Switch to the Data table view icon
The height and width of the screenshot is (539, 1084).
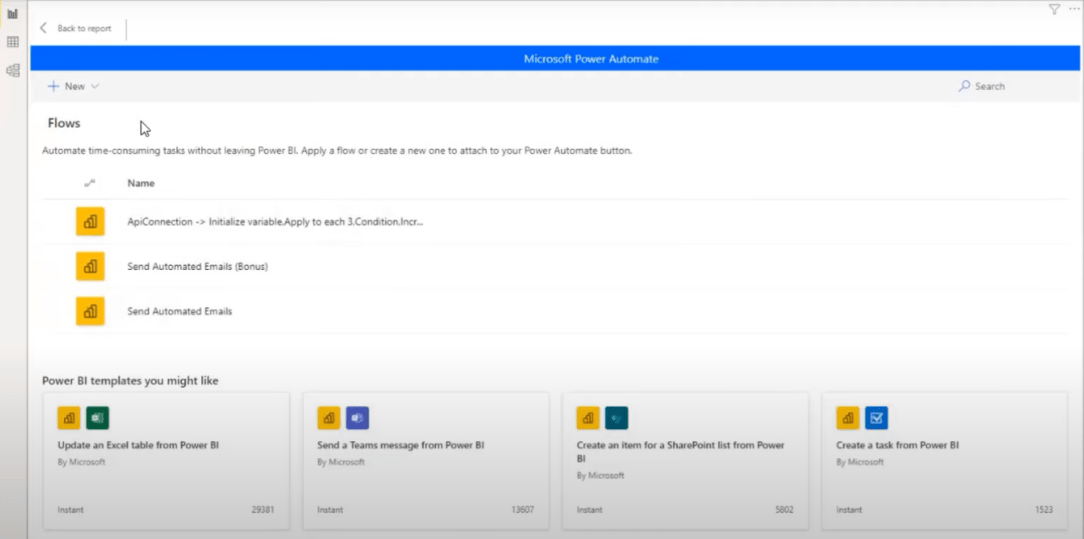coord(12,42)
